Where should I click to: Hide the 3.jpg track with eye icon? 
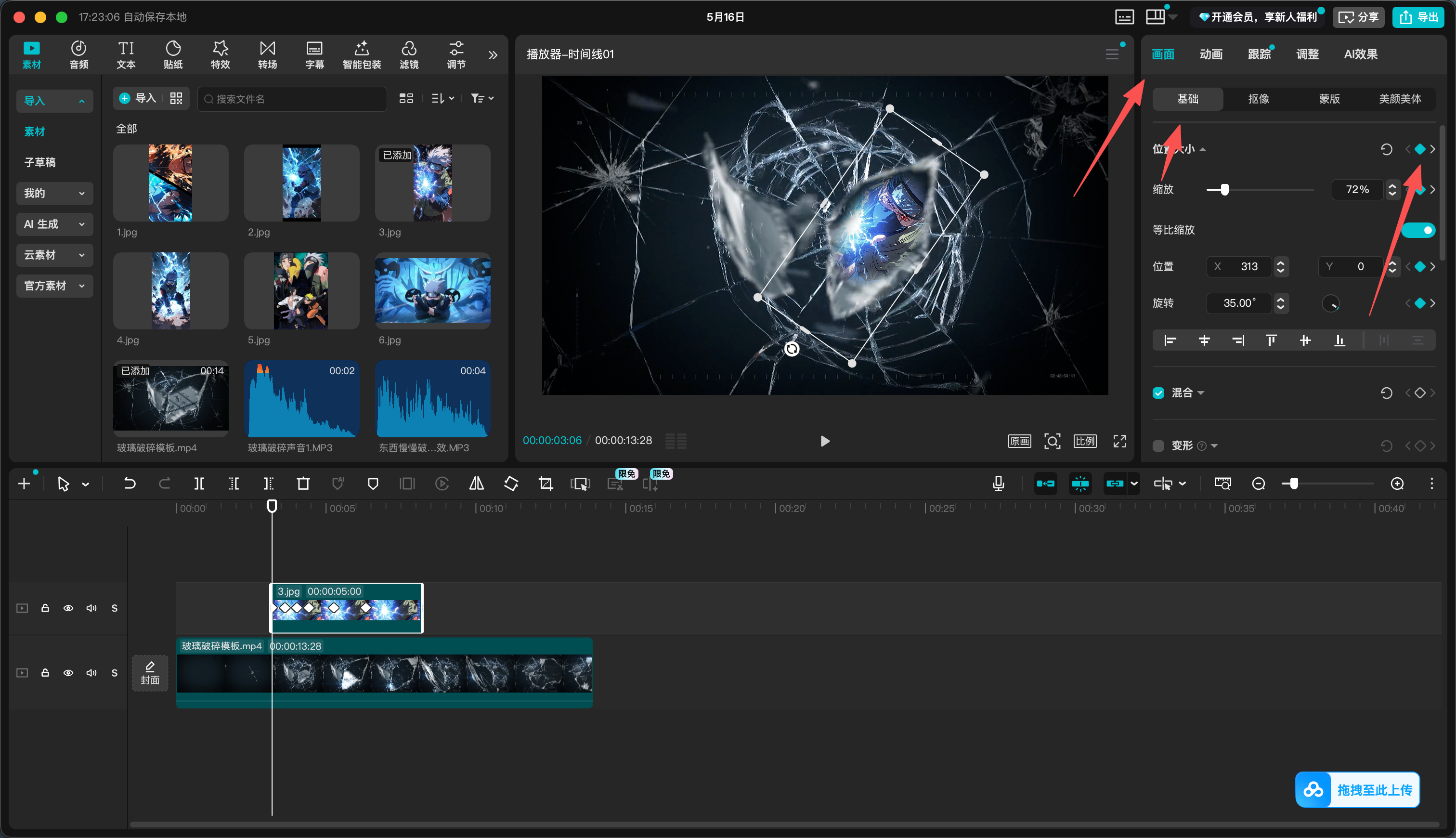point(68,608)
